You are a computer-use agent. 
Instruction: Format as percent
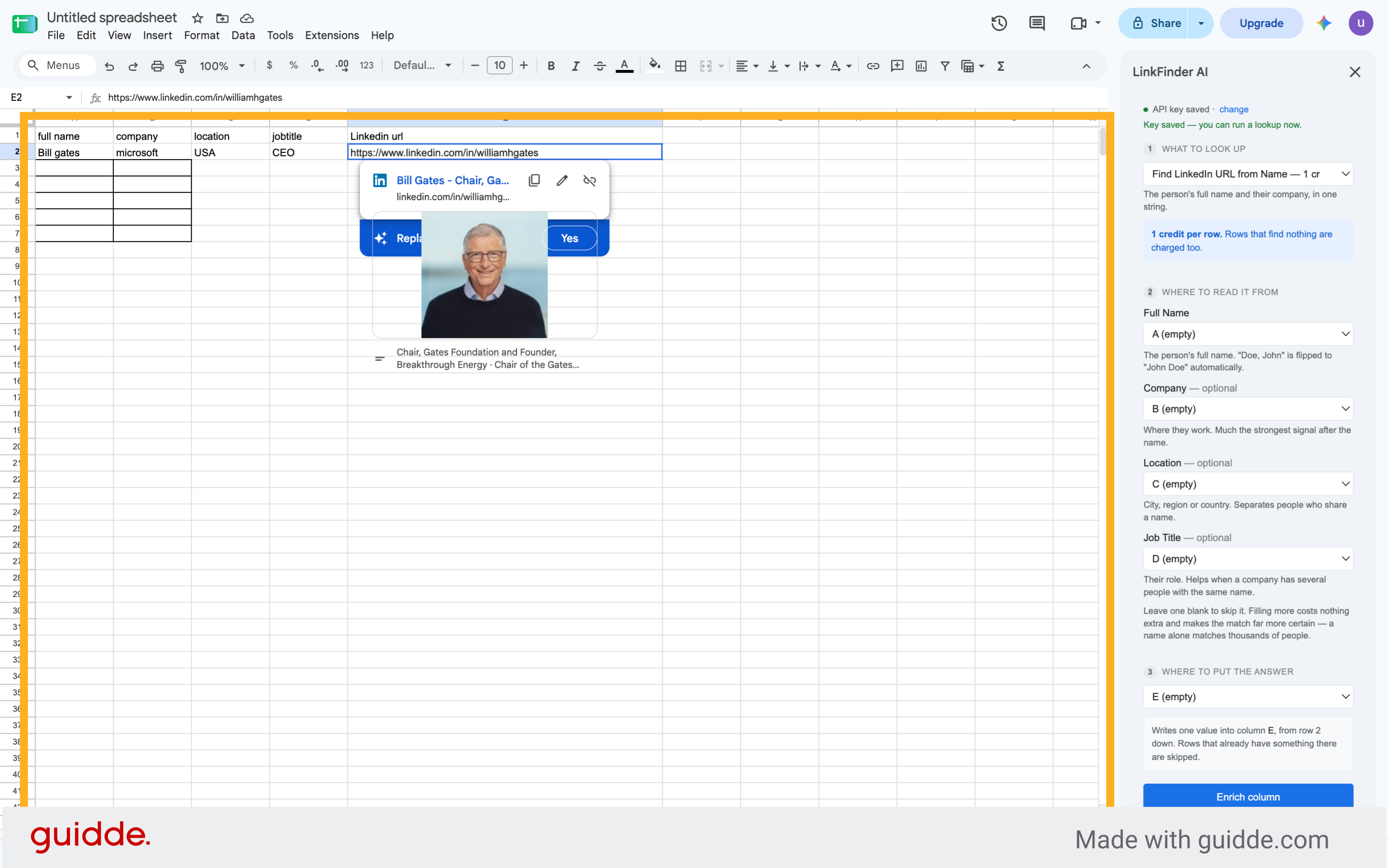pyautogui.click(x=294, y=66)
